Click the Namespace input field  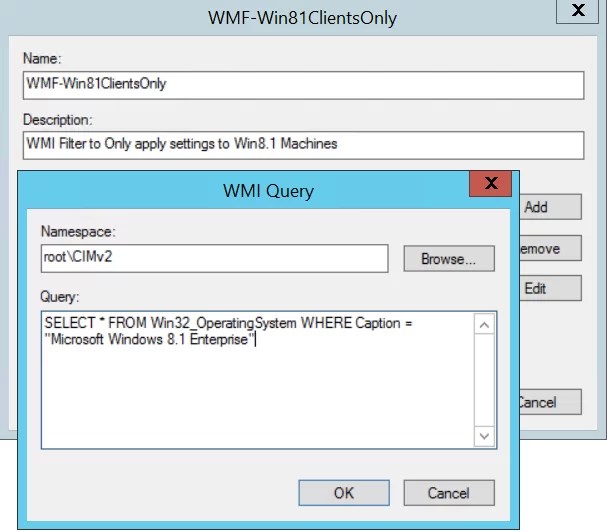214,258
